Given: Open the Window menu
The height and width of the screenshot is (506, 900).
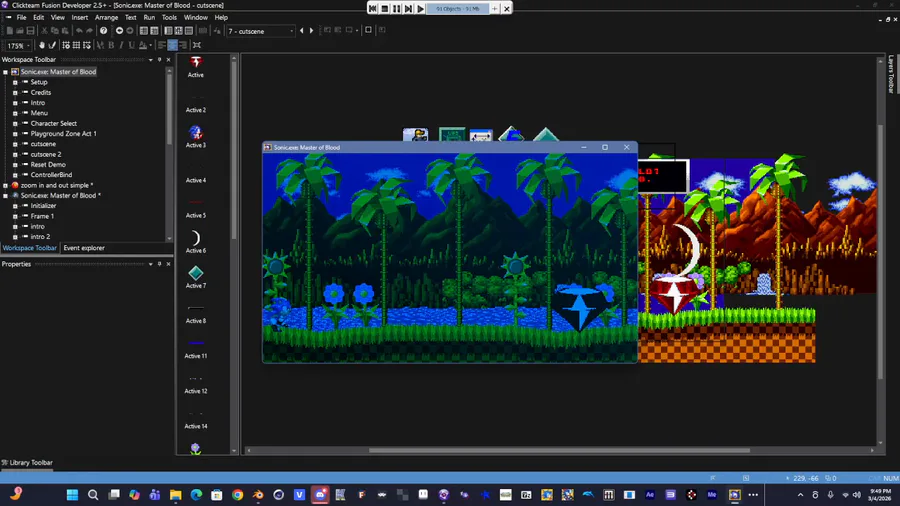Looking at the screenshot, I should pyautogui.click(x=196, y=18).
